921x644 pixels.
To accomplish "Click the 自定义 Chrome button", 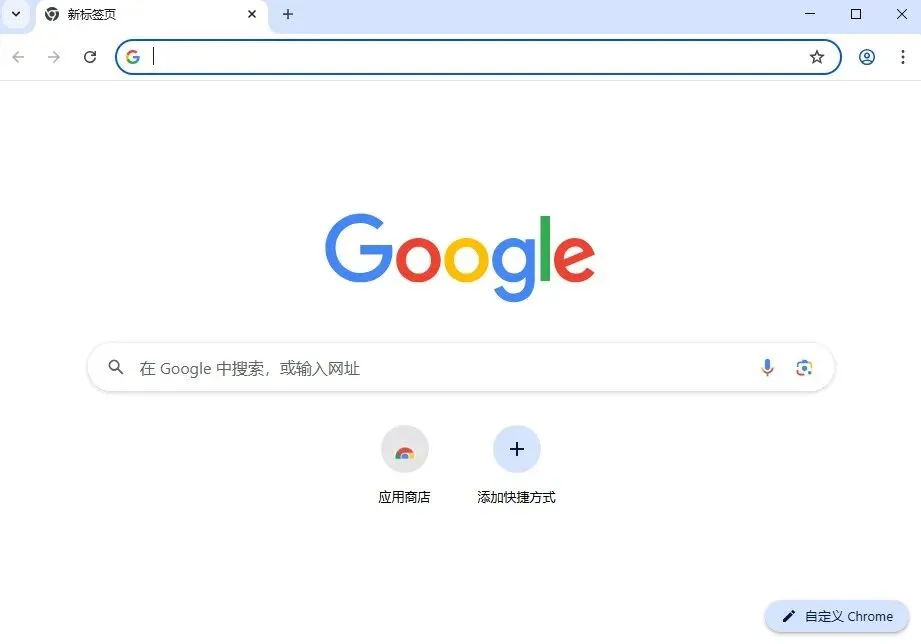I will [837, 616].
